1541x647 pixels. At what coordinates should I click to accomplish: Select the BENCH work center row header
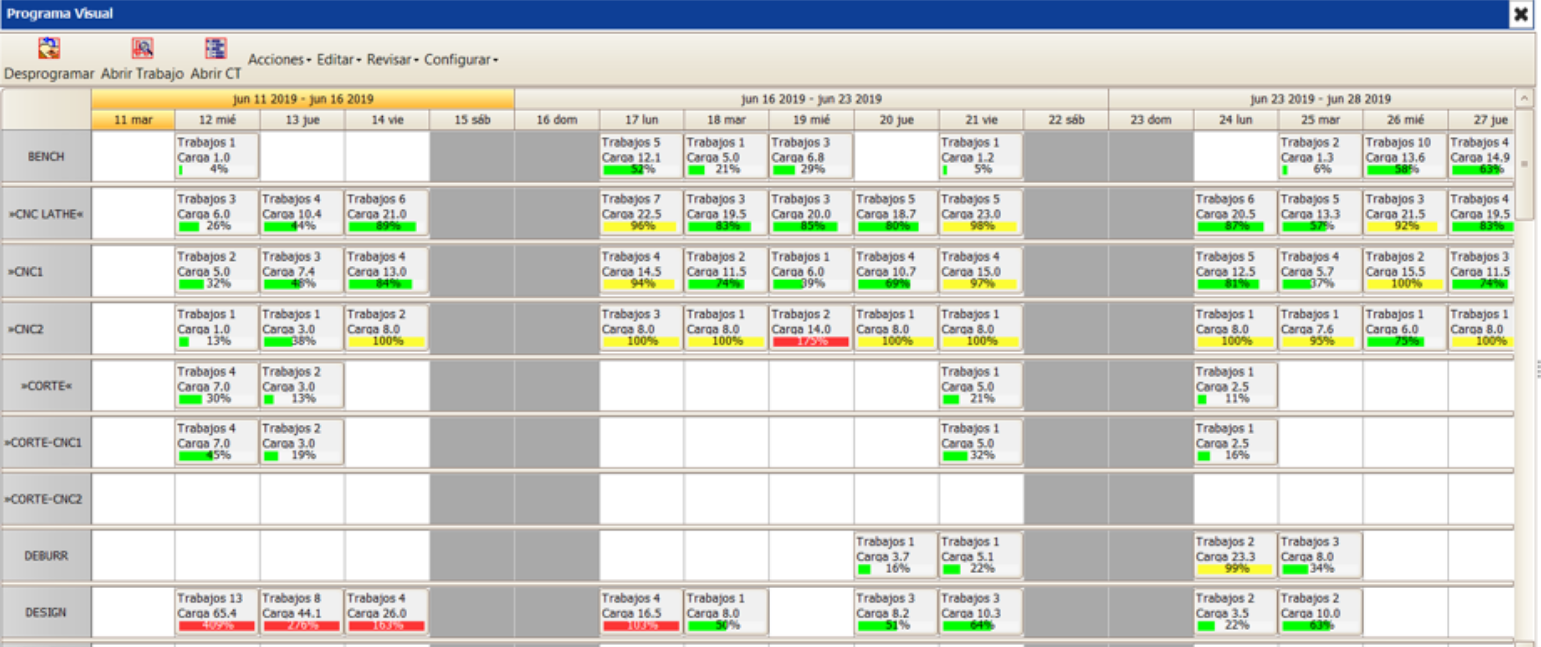tap(46, 157)
